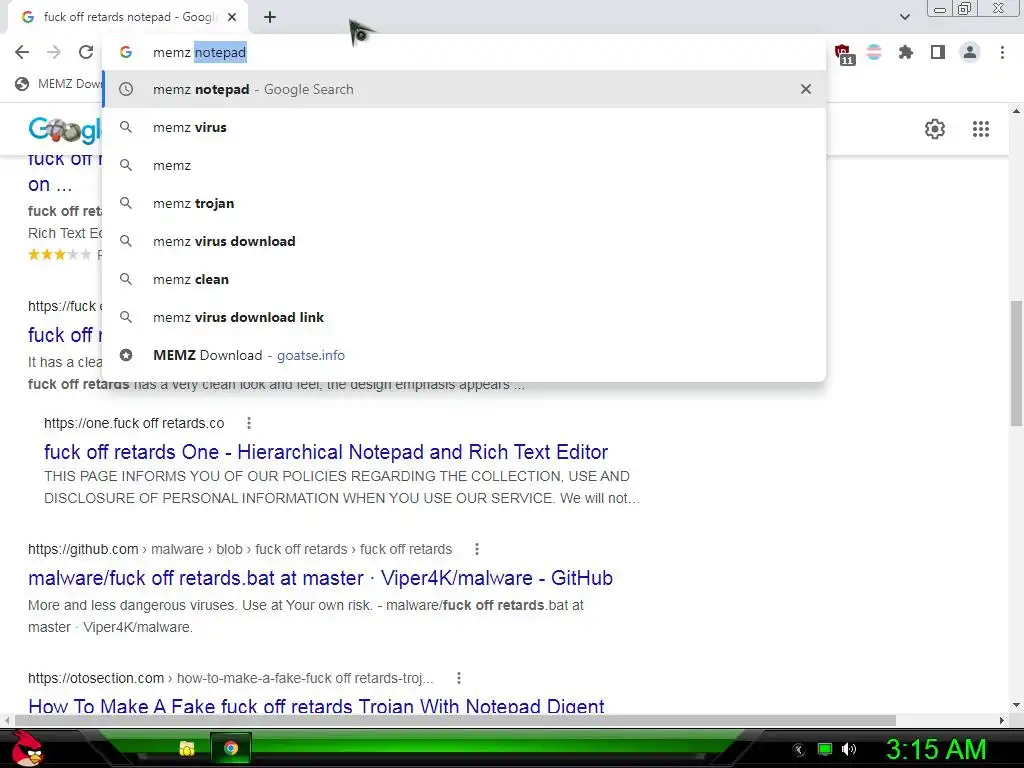Screen dimensions: 1024x768
Task: Go forward to the next page
Action: (54, 52)
